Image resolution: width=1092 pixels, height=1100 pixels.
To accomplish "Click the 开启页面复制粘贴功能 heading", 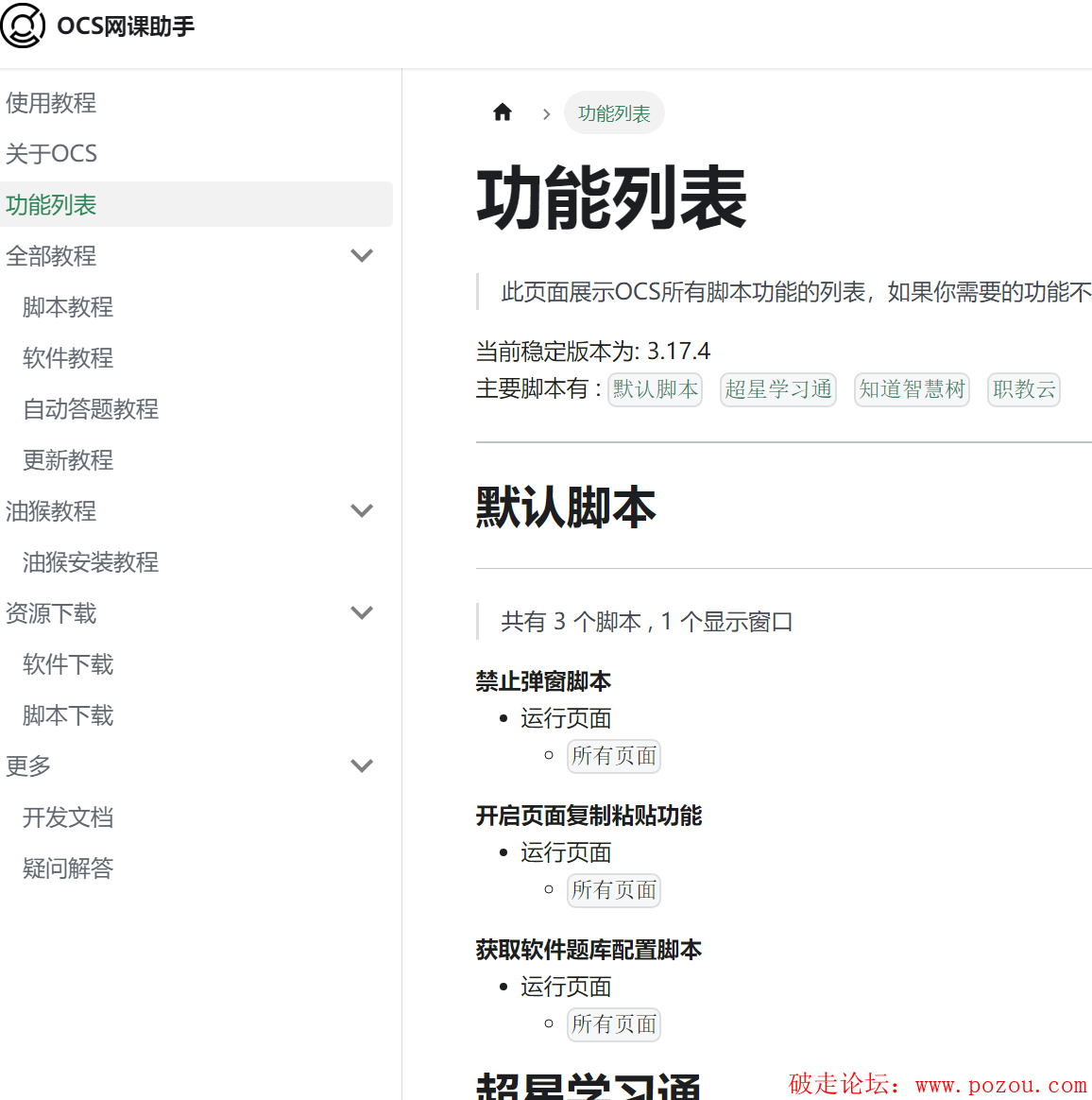I will pyautogui.click(x=589, y=816).
